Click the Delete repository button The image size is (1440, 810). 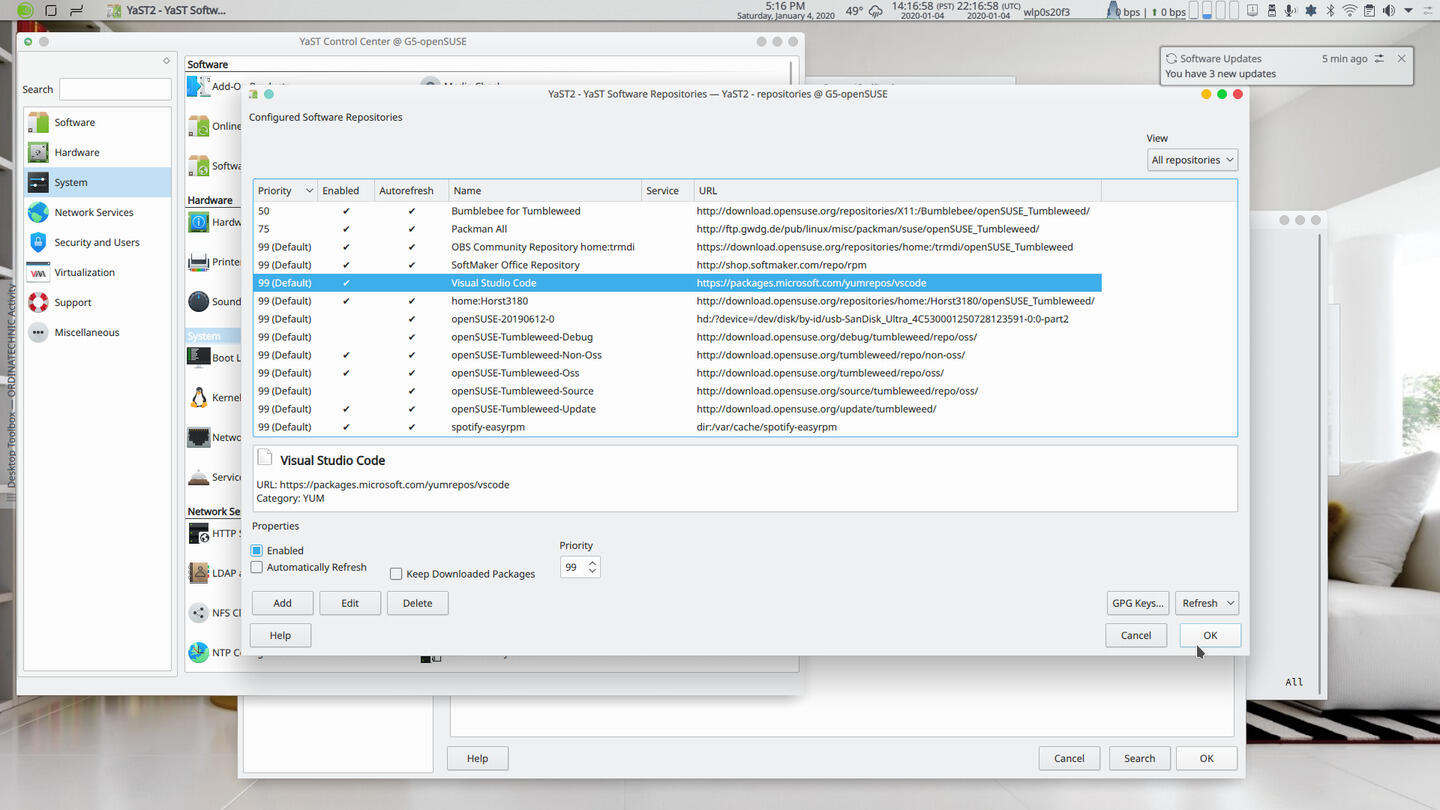(417, 603)
